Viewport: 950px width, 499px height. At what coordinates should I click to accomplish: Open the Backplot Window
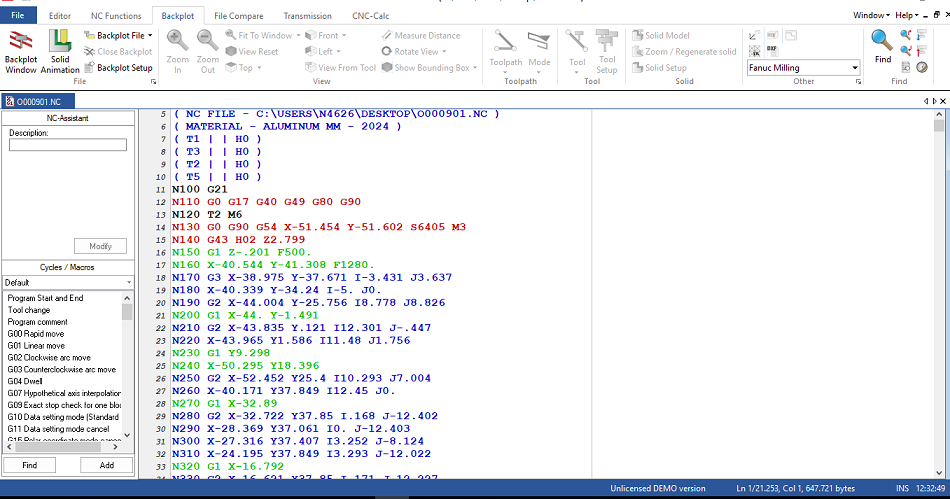coord(21,52)
